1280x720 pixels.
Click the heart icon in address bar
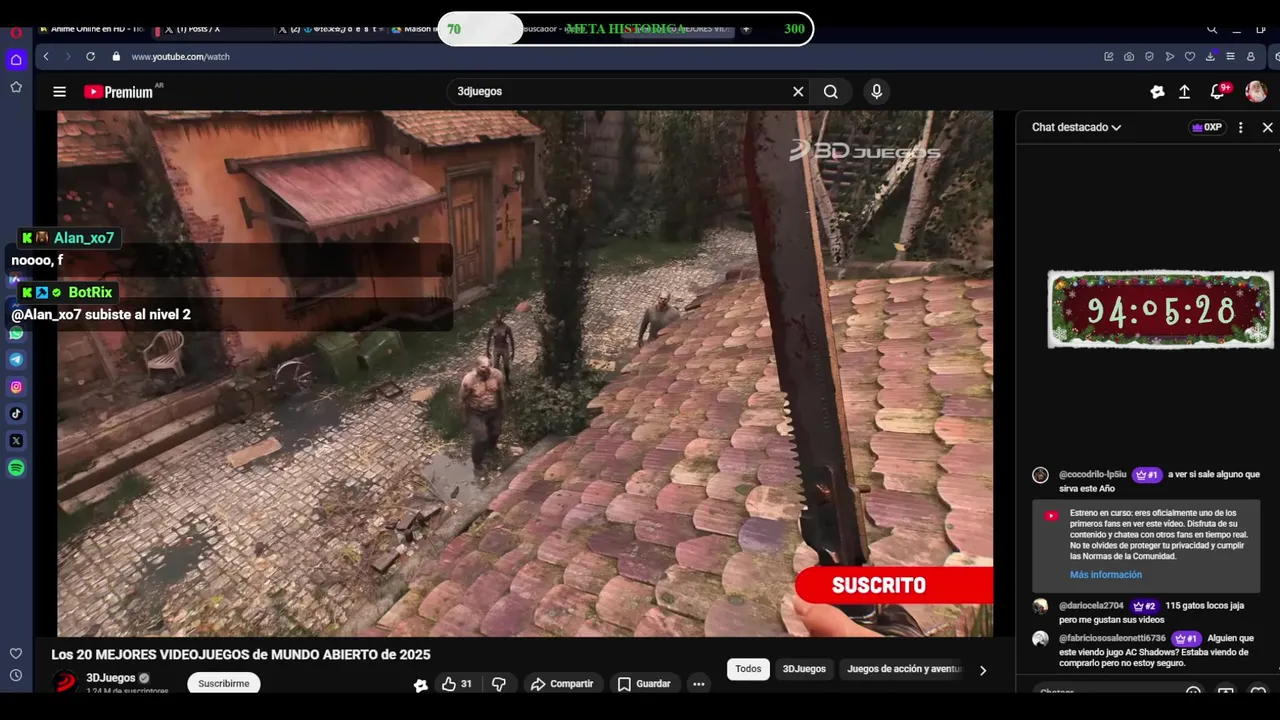point(1190,57)
